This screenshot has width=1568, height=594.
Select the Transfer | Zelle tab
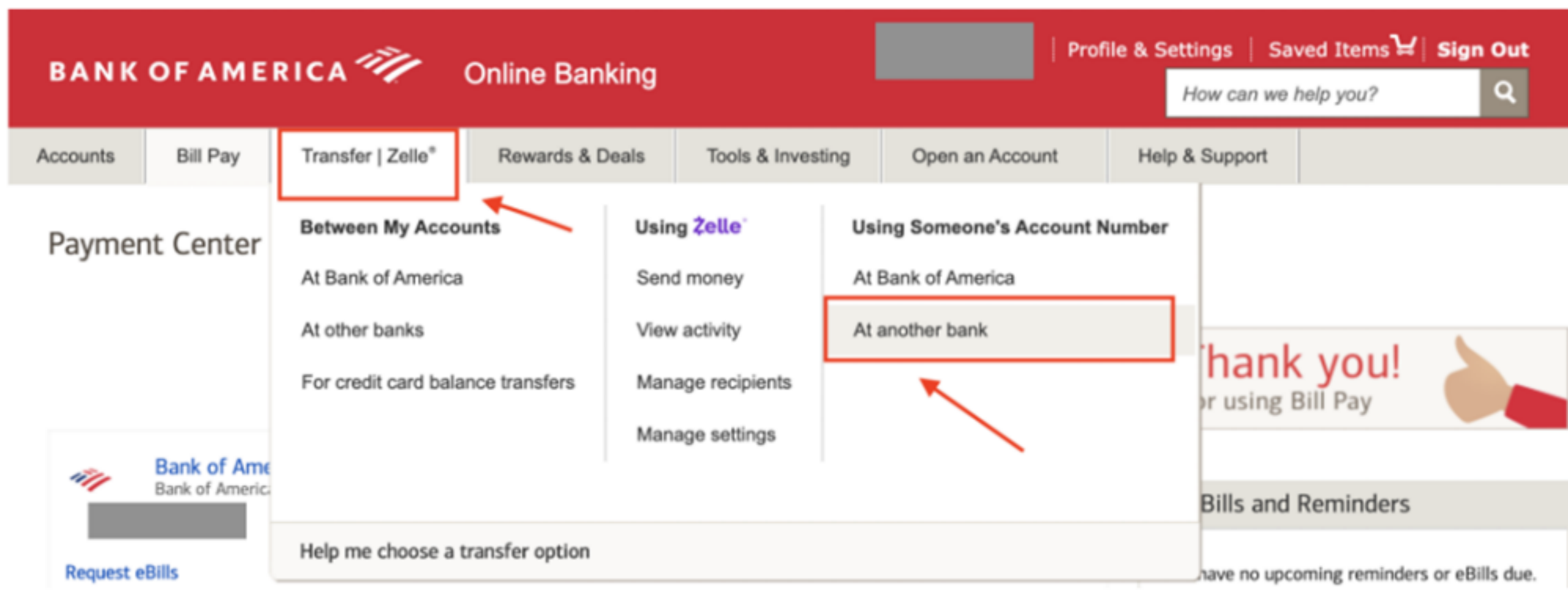(x=368, y=156)
